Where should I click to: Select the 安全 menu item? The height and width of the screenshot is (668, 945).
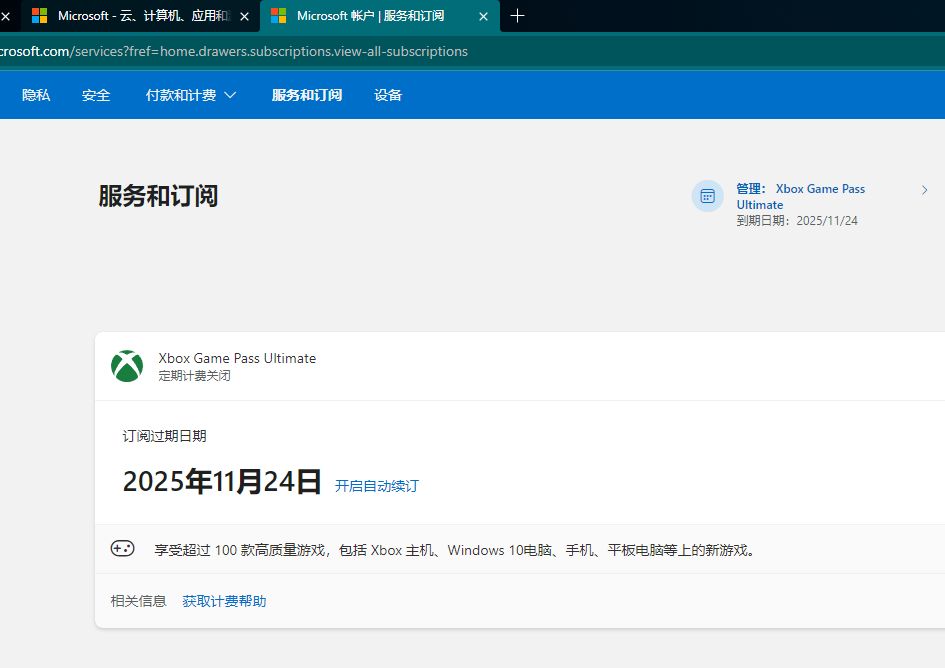pyautogui.click(x=96, y=94)
